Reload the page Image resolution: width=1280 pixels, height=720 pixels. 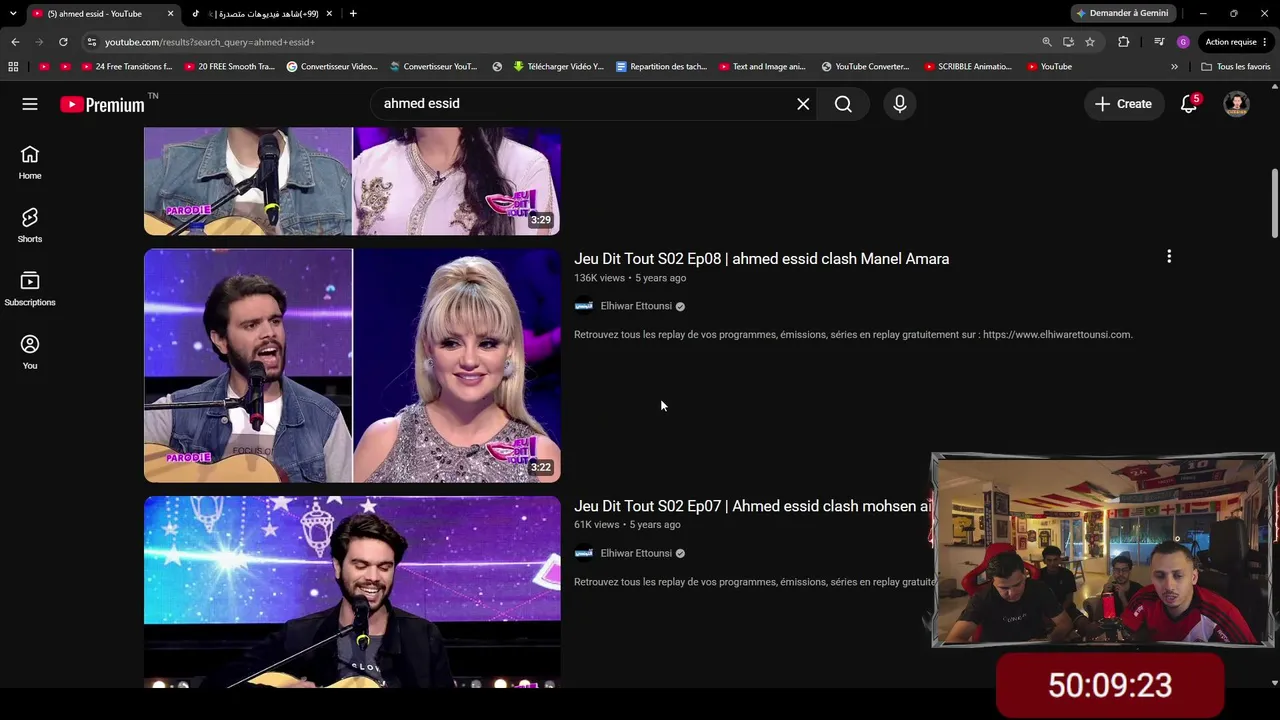pos(63,42)
